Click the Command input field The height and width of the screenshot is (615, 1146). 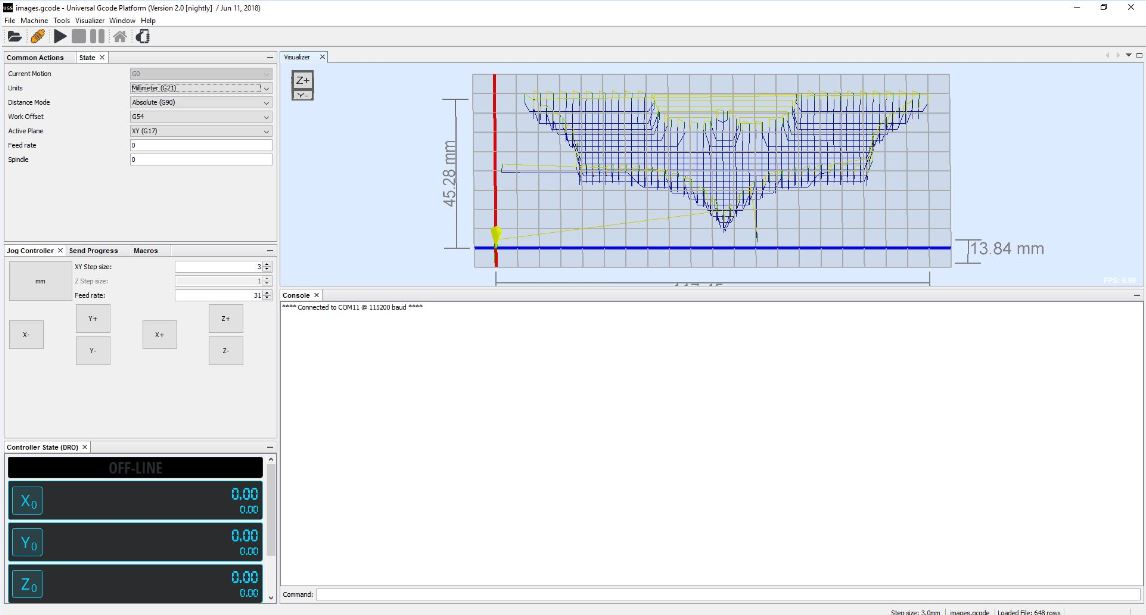[728, 595]
